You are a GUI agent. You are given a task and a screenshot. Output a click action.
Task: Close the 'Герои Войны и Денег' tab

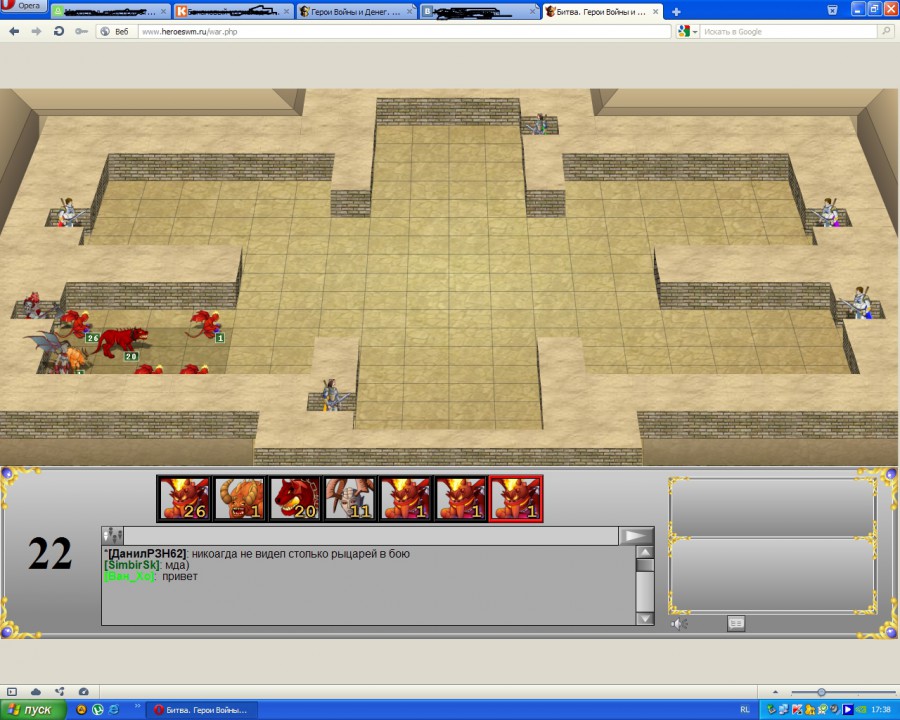coord(410,11)
